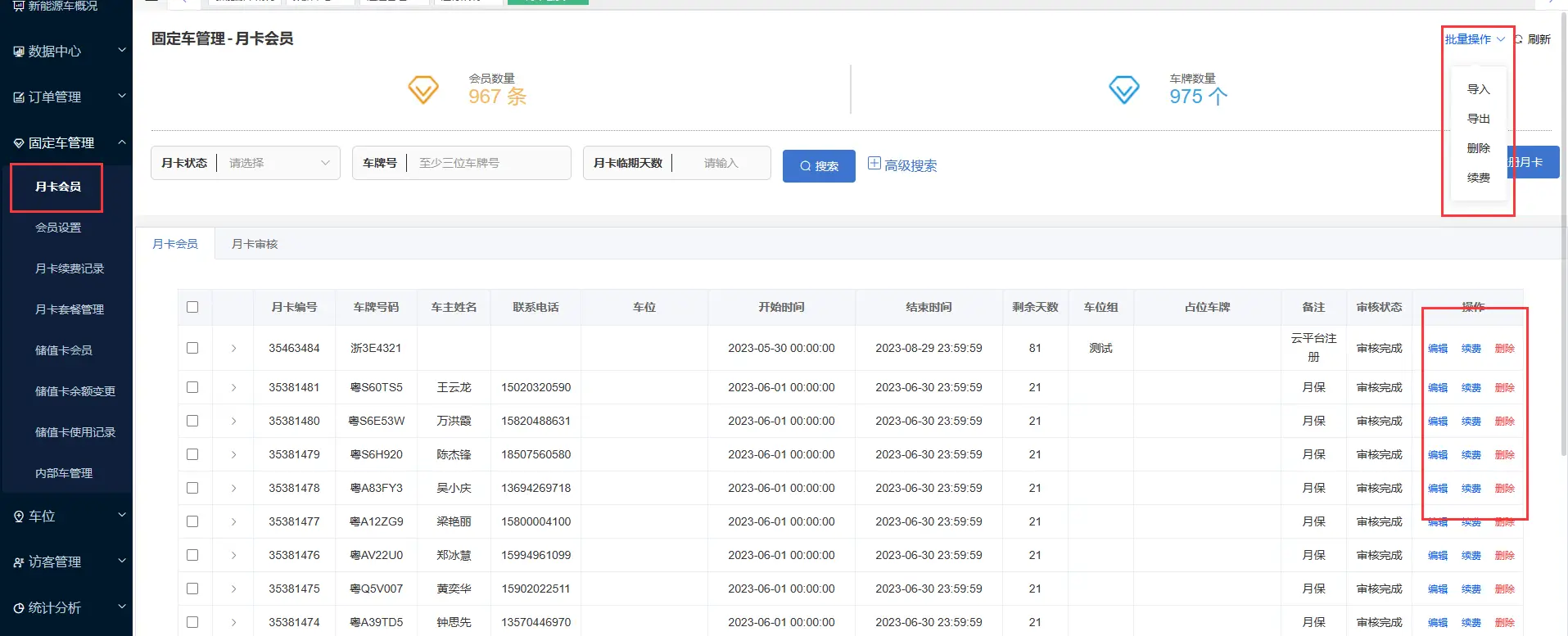Click the 订单管理 sidebar icon
The height and width of the screenshot is (636, 1568).
19,97
